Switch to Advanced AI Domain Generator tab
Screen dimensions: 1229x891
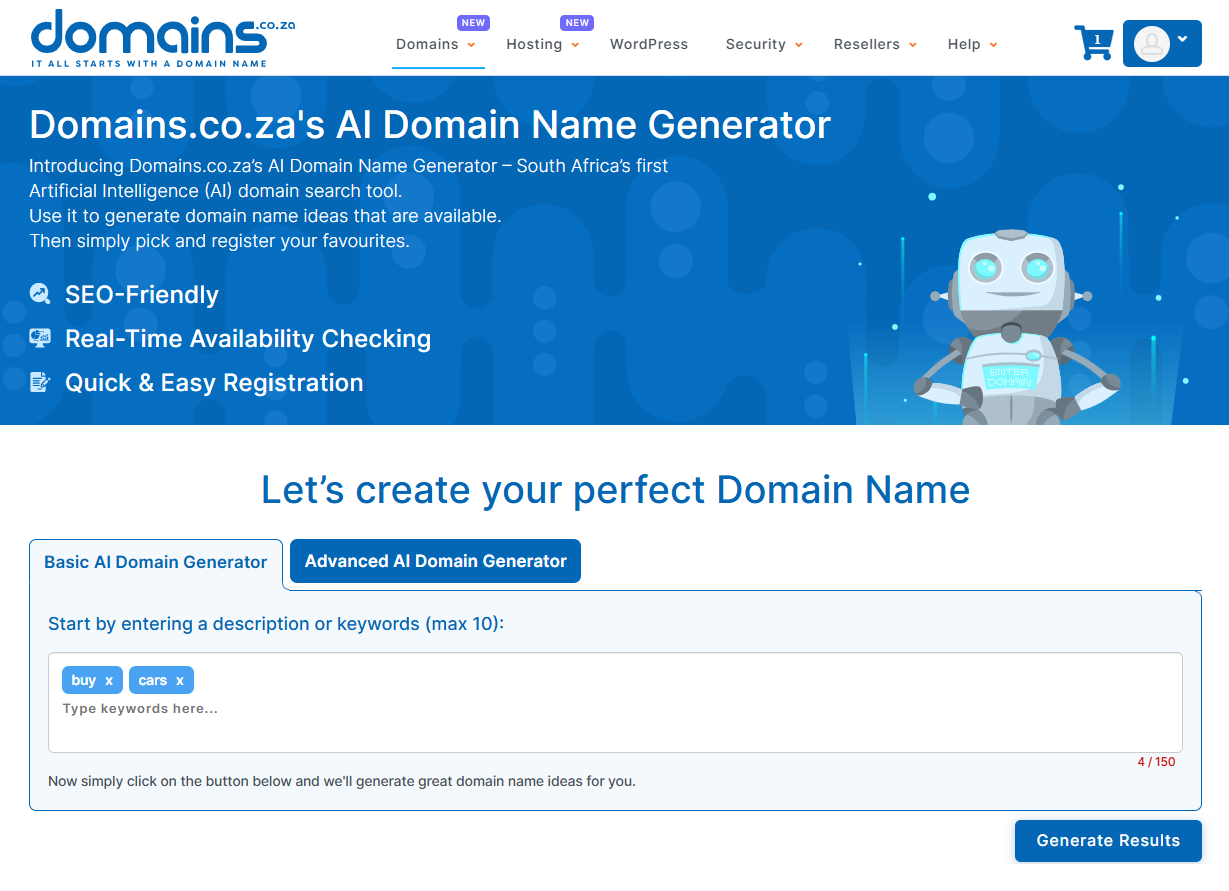[x=435, y=561]
